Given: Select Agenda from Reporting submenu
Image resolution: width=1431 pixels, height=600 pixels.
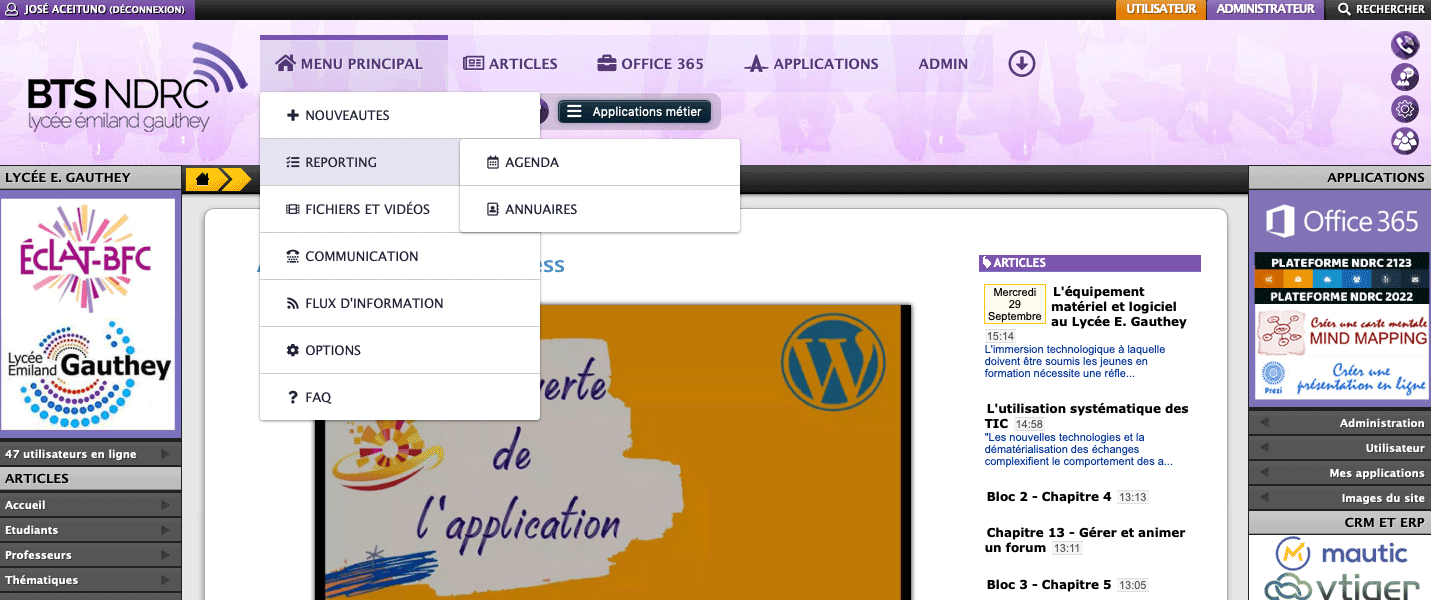Looking at the screenshot, I should [532, 162].
